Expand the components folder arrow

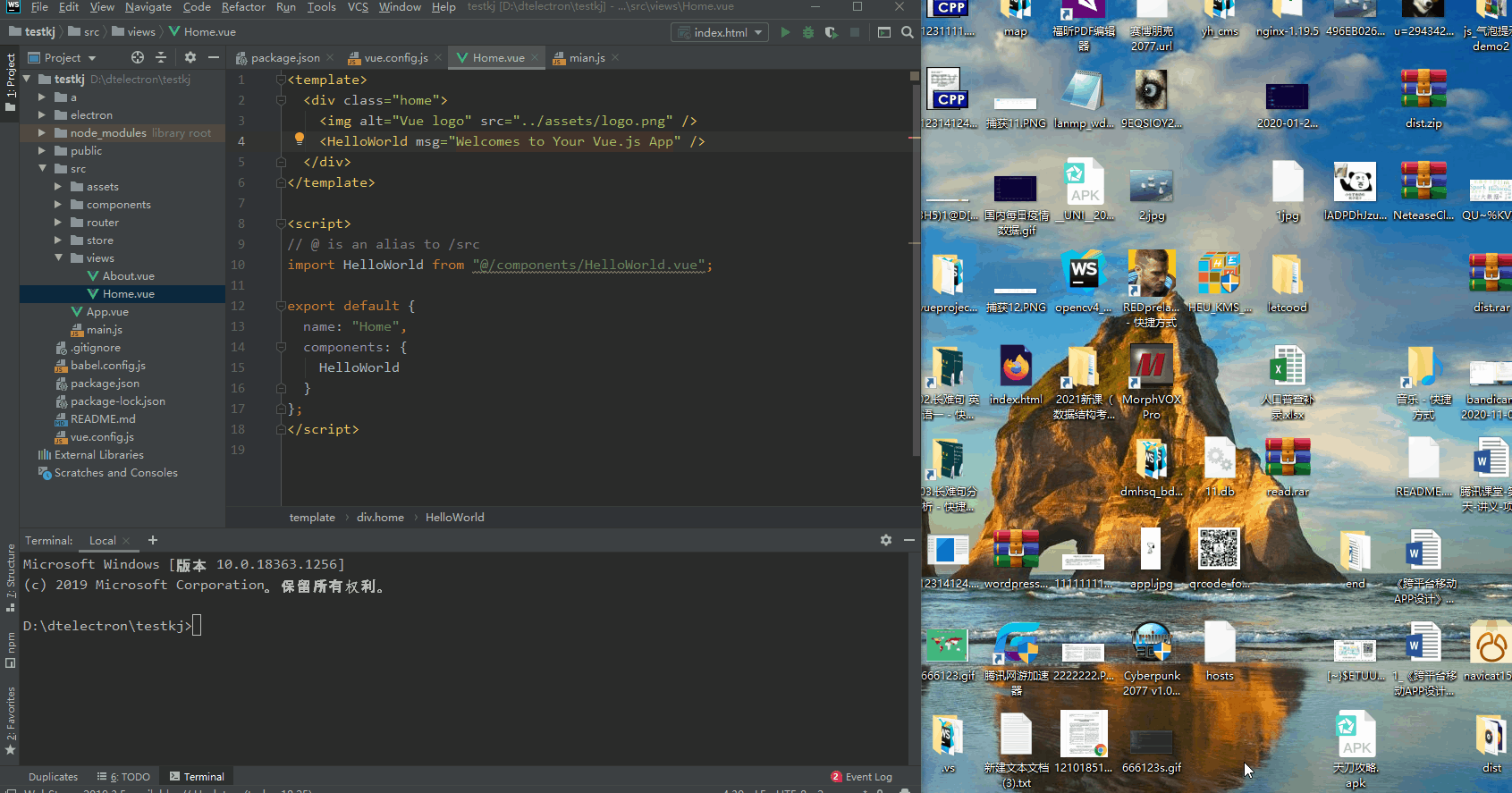[x=58, y=205]
